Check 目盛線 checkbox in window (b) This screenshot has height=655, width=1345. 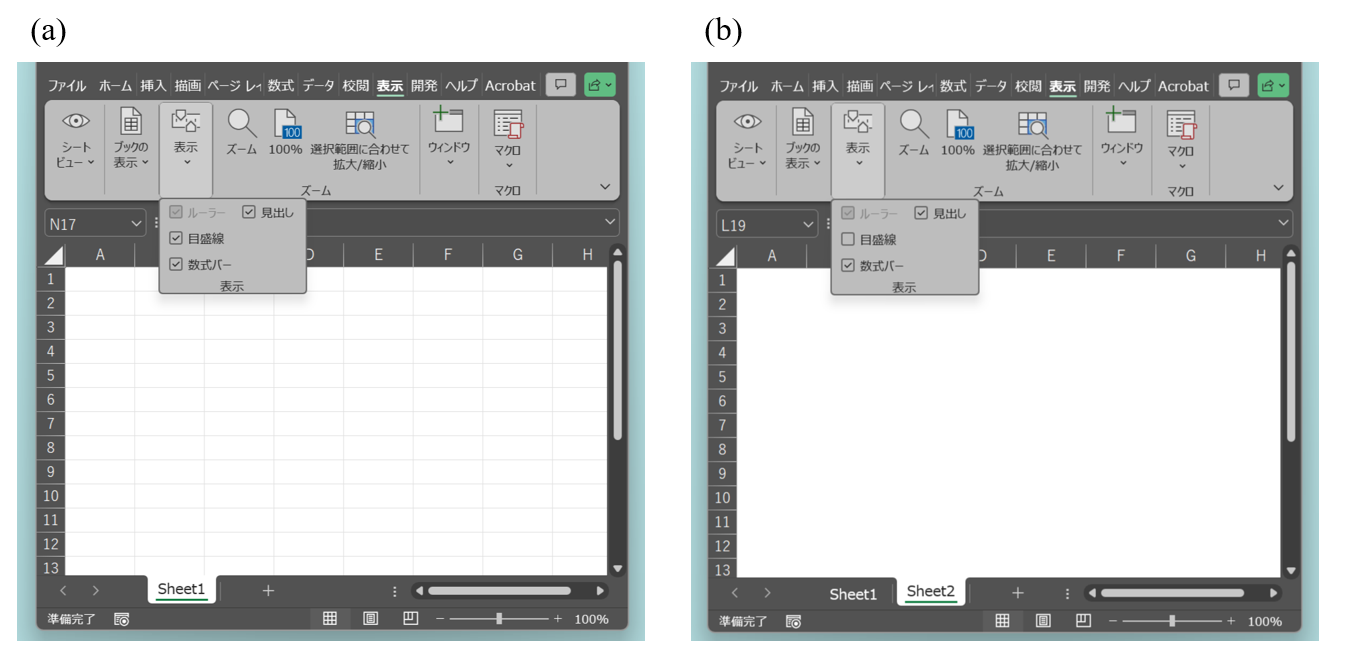(848, 239)
